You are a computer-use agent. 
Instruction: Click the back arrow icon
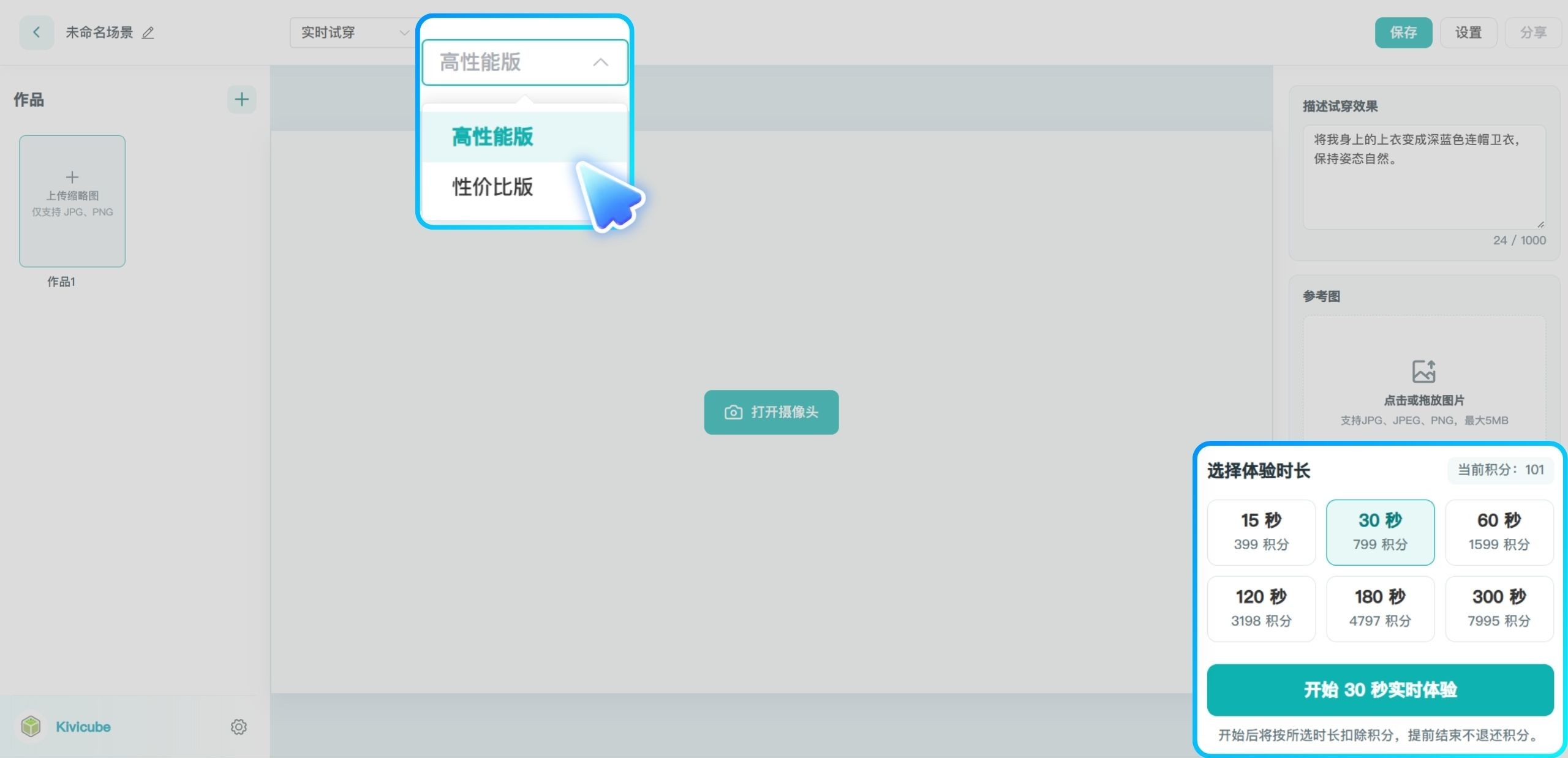pos(37,32)
